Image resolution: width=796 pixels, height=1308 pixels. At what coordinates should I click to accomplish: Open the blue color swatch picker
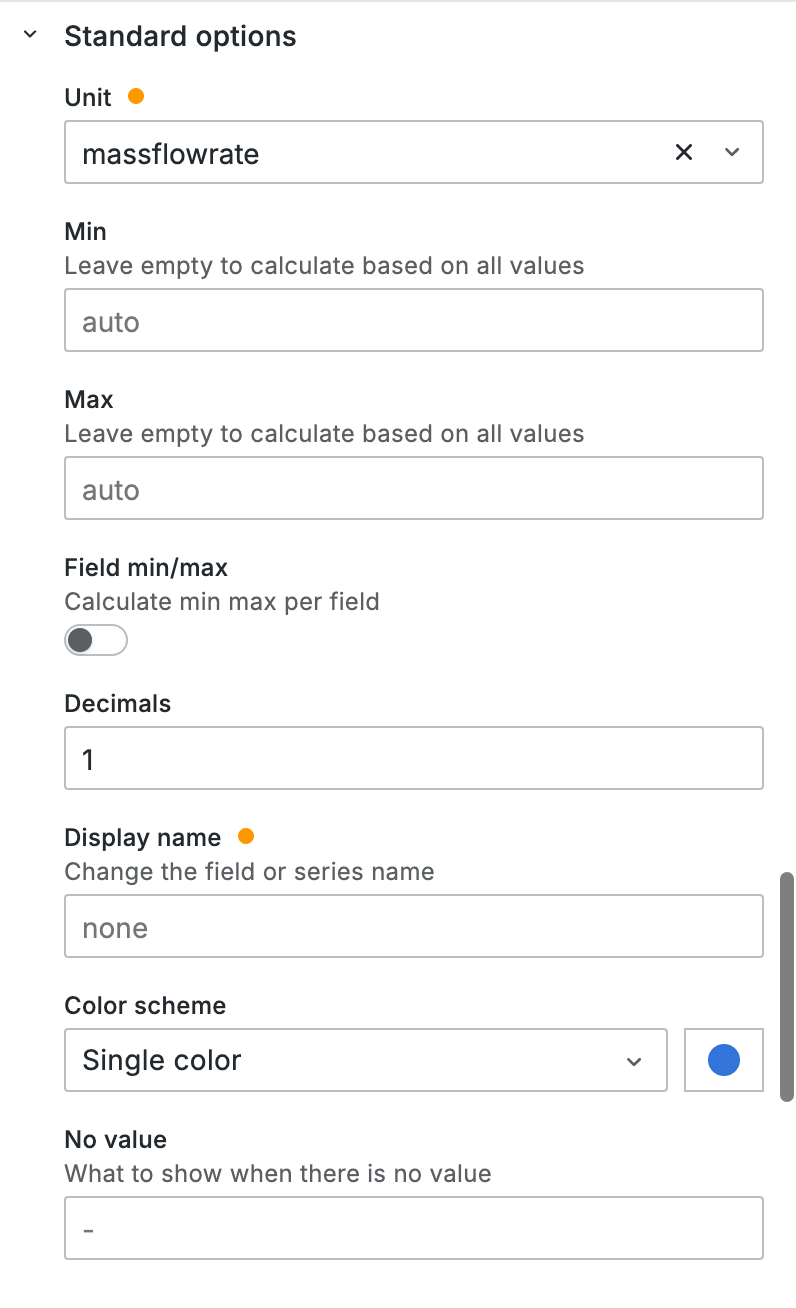(x=723, y=1060)
